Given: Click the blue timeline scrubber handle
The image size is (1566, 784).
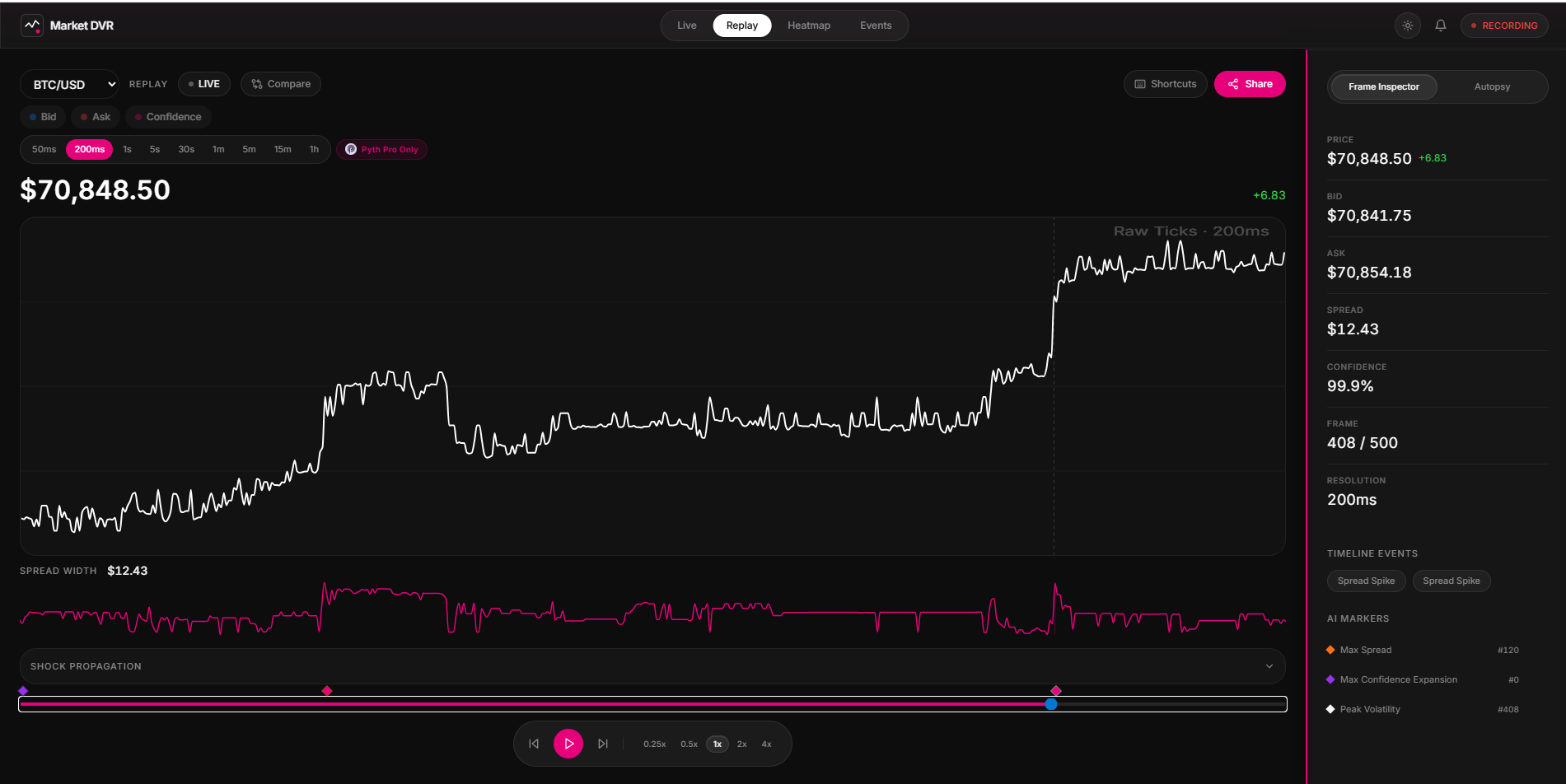Looking at the screenshot, I should point(1051,704).
